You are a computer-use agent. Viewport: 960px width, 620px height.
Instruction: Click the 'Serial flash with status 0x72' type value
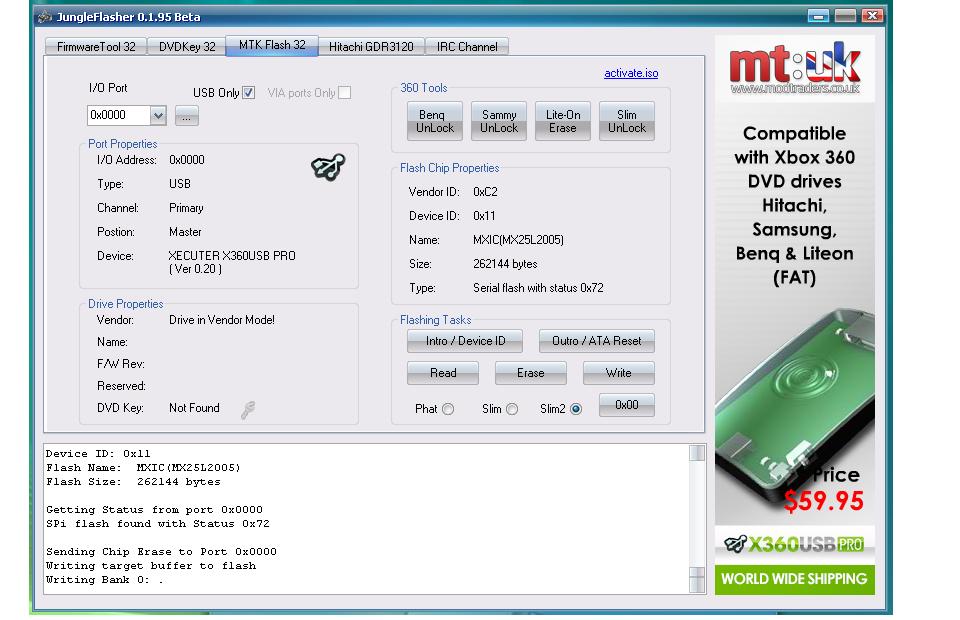[538, 288]
